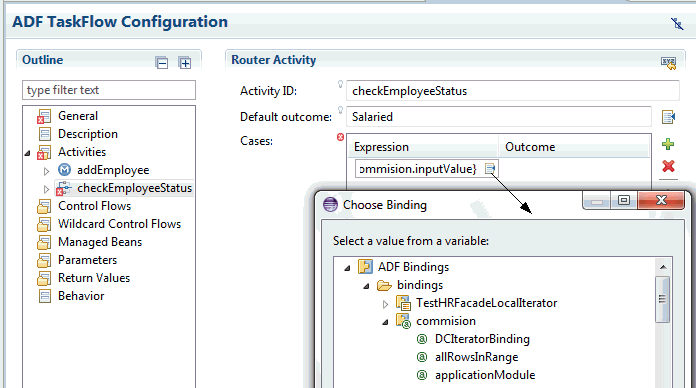Click the Outline filter text field
Screen dimensions: 696x388
[x=109, y=90]
